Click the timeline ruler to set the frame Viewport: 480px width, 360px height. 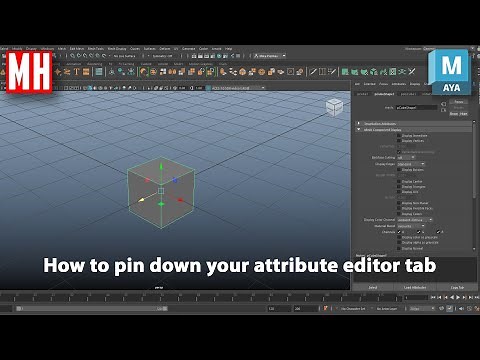coord(200,296)
